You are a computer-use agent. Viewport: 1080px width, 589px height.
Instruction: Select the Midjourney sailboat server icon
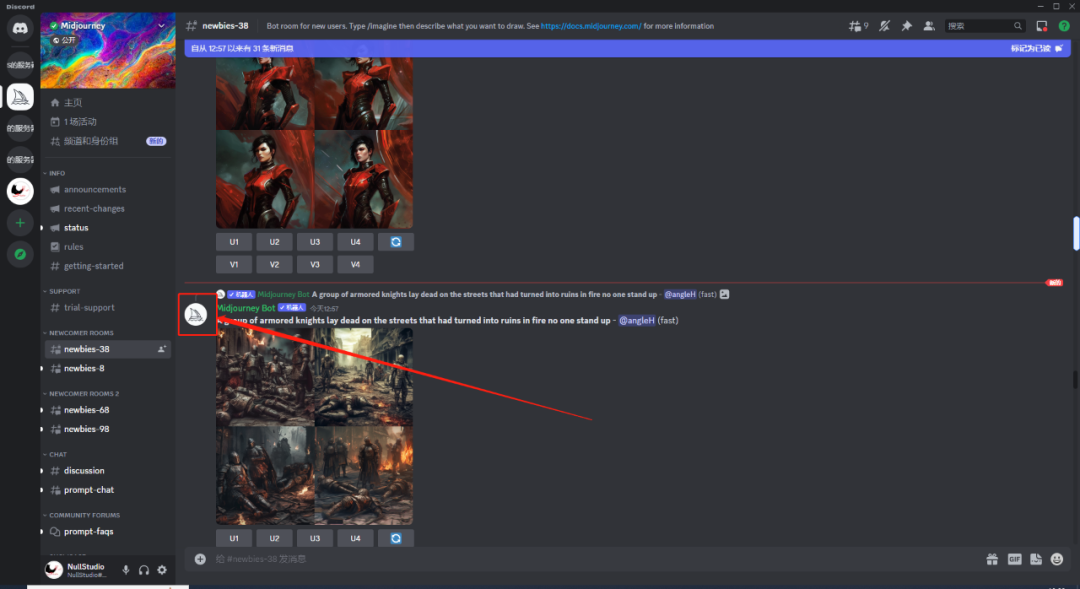(x=20, y=97)
